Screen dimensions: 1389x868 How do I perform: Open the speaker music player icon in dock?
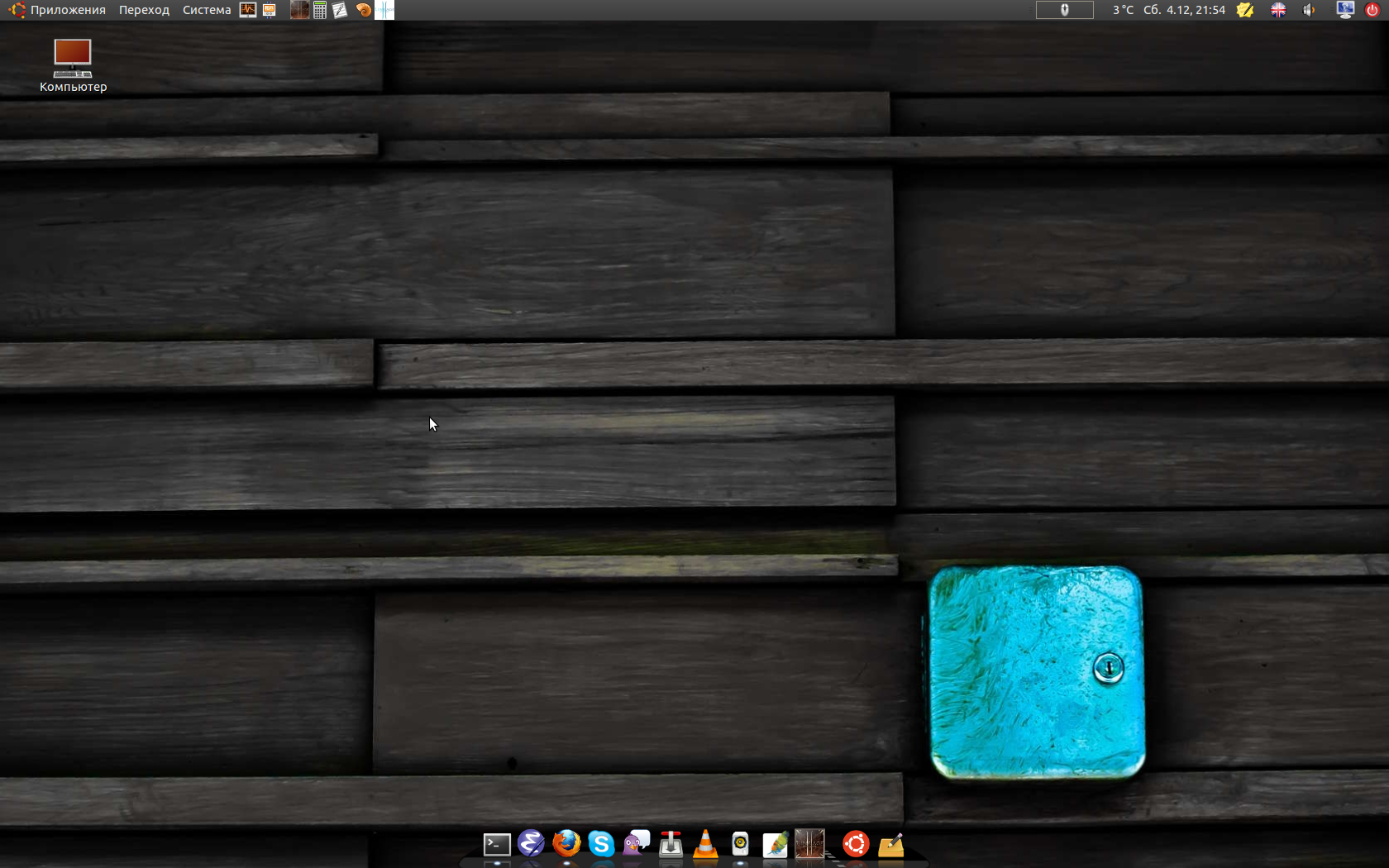[740, 844]
